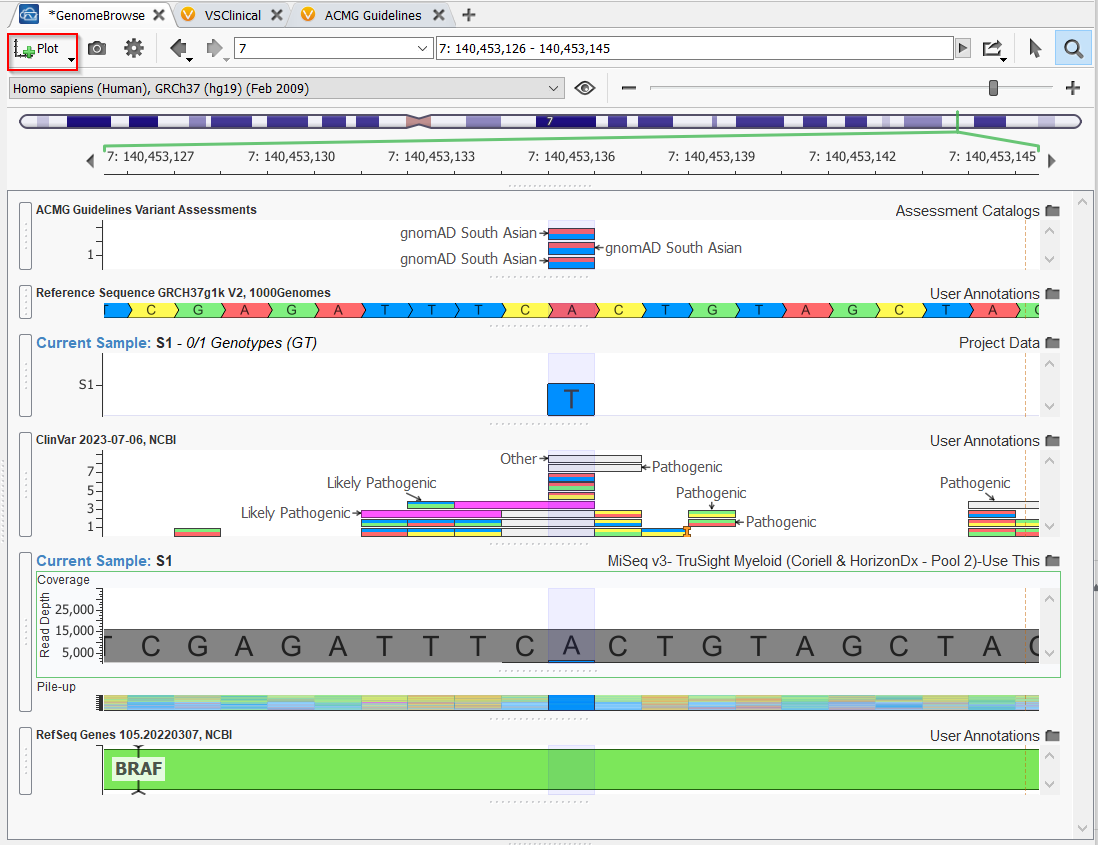The image size is (1098, 845).
Task: Open Assessment Catalogs folder icon
Action: [1052, 211]
